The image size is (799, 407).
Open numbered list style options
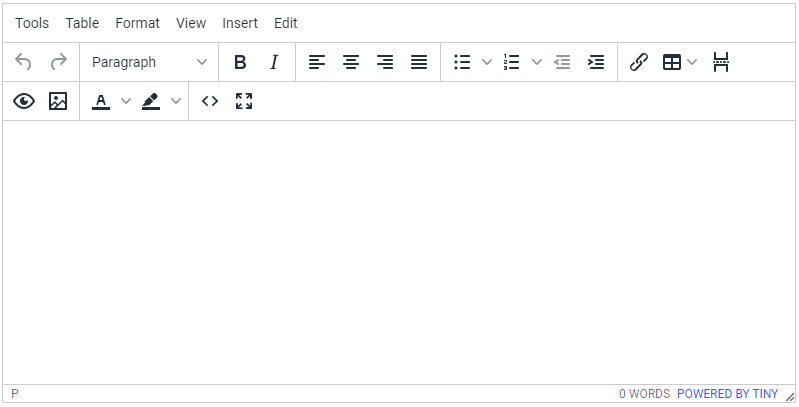pyautogui.click(x=537, y=62)
